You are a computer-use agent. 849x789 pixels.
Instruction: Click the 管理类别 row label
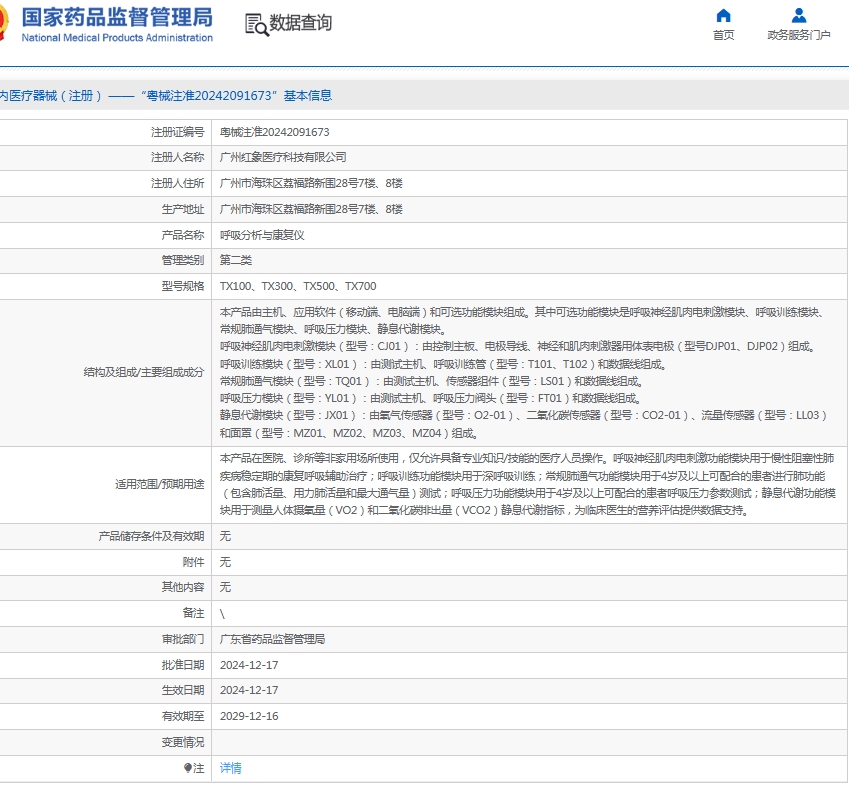[x=183, y=260]
